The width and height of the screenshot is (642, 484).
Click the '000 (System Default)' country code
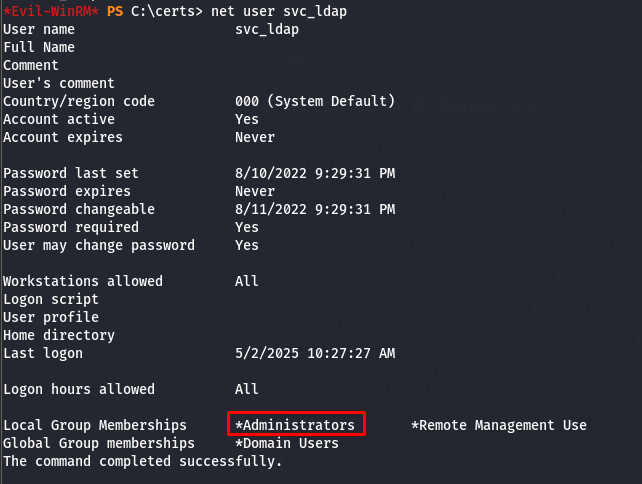315,101
